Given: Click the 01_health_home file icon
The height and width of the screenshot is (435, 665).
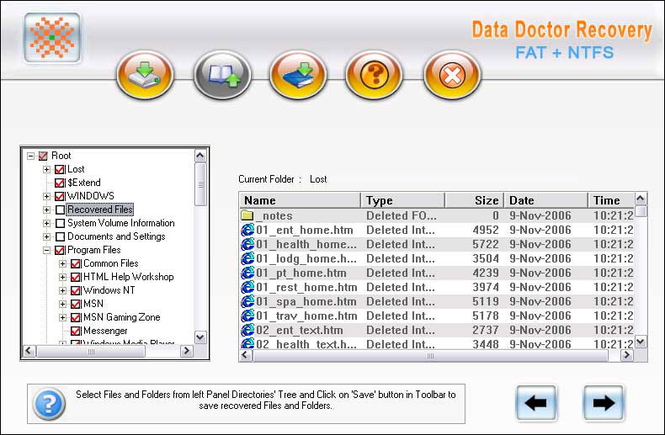Looking at the screenshot, I should (x=247, y=244).
